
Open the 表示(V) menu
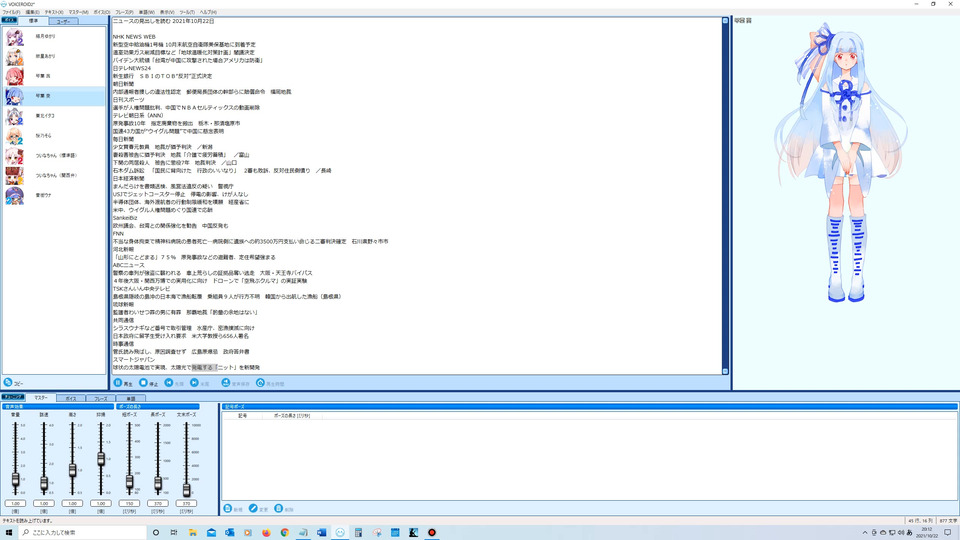pos(167,12)
